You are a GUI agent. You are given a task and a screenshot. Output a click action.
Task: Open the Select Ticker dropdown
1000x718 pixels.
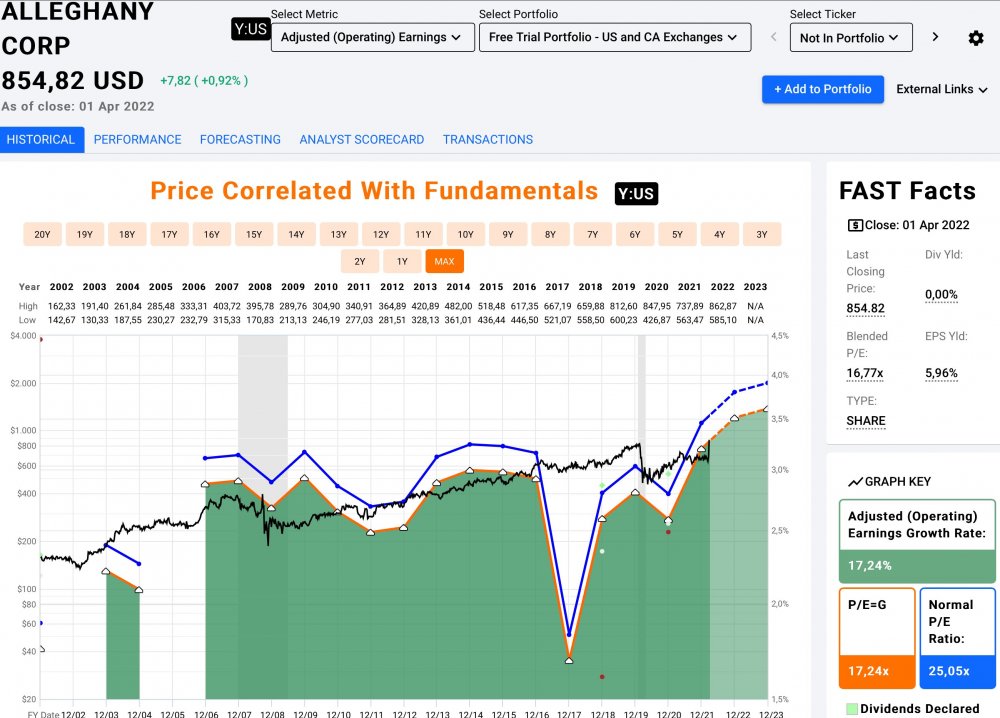850,38
